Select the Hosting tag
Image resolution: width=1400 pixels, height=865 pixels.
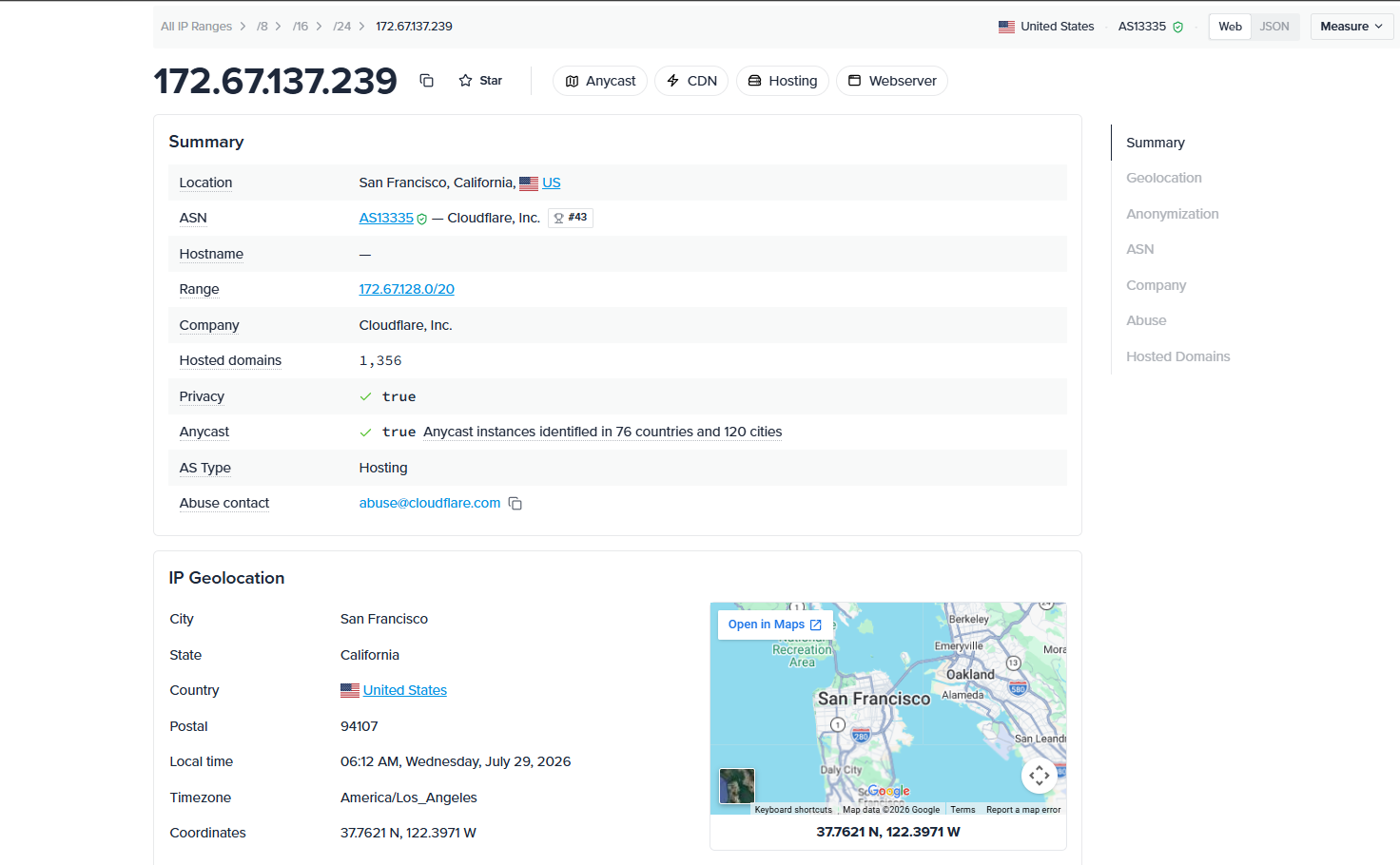point(783,81)
